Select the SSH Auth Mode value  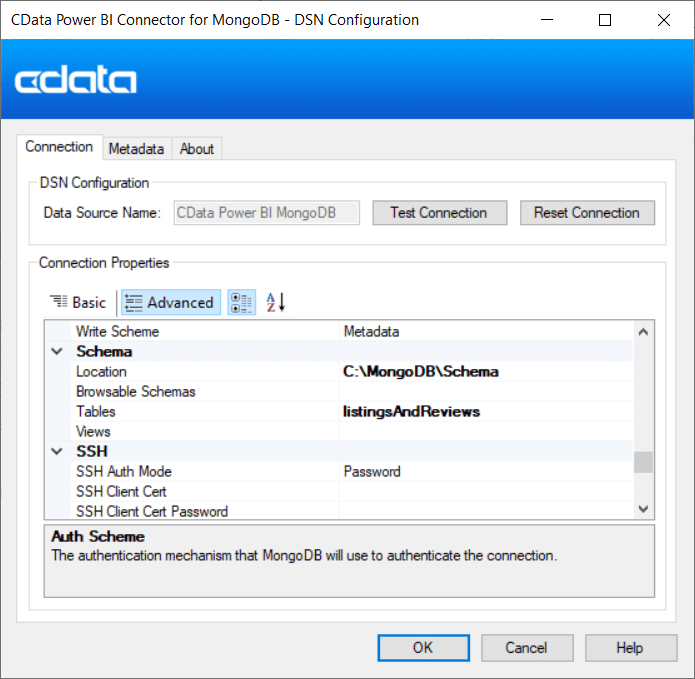486,472
